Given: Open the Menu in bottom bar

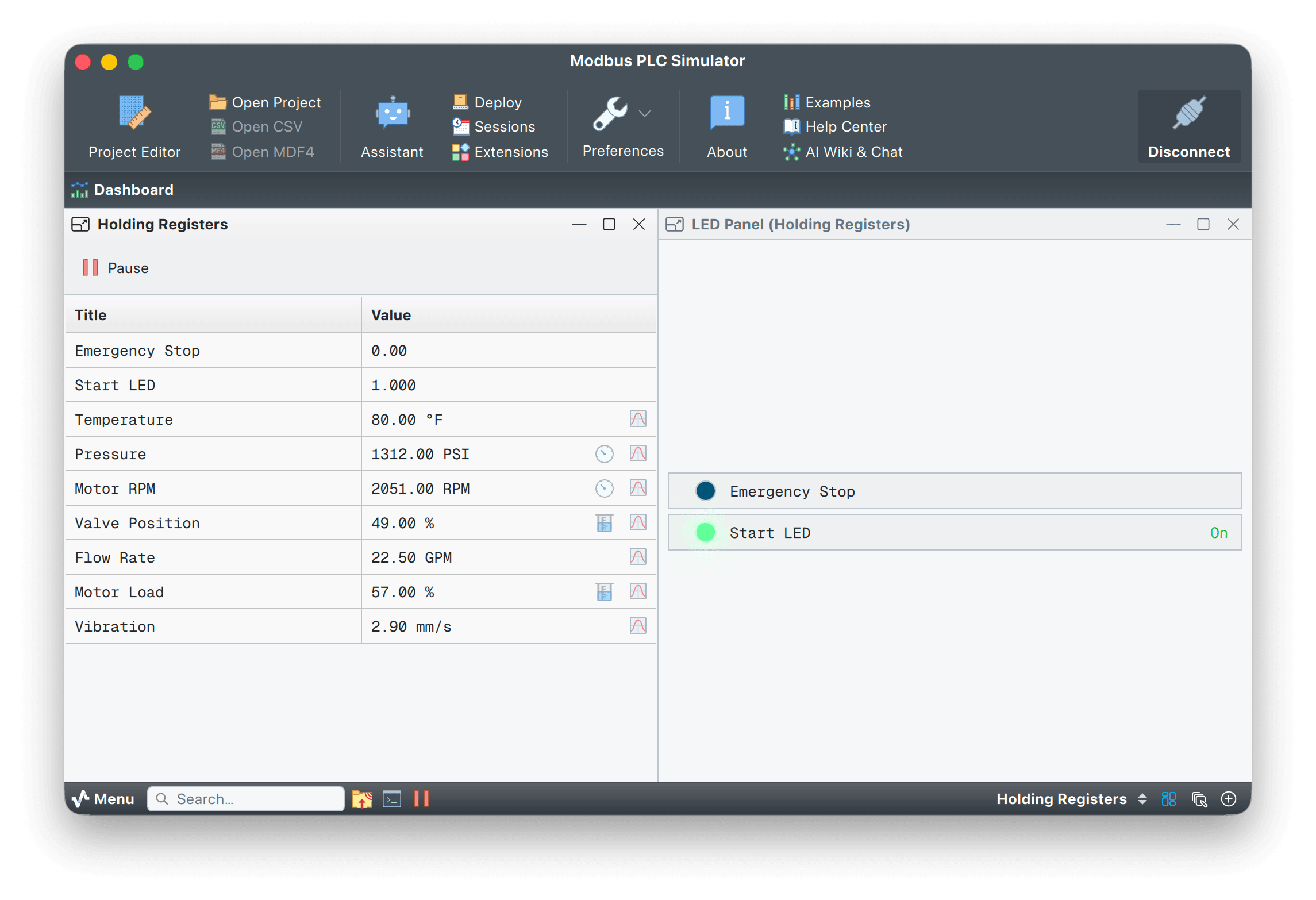Looking at the screenshot, I should pos(103,799).
